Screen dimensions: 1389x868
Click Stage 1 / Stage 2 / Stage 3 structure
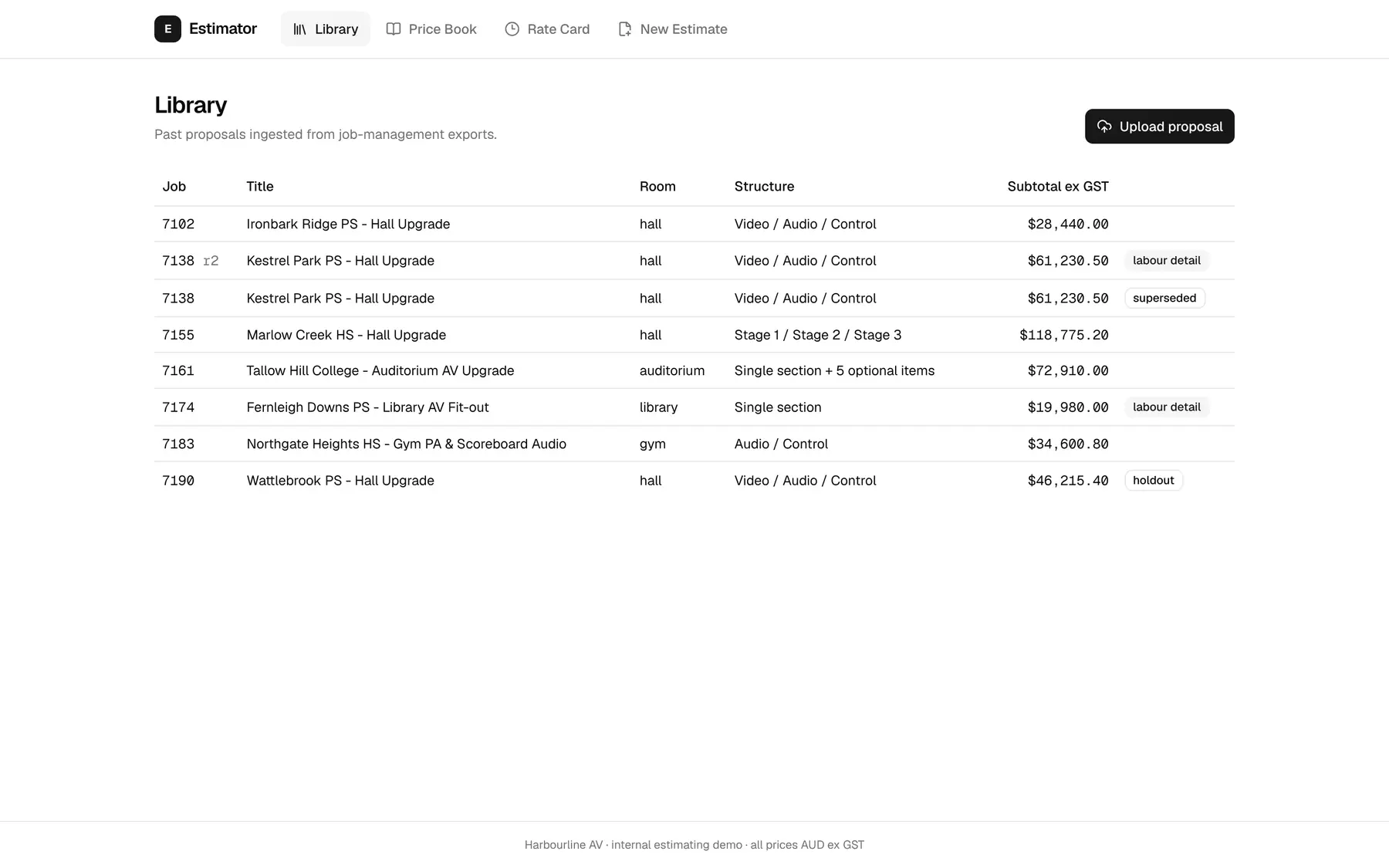click(x=818, y=335)
